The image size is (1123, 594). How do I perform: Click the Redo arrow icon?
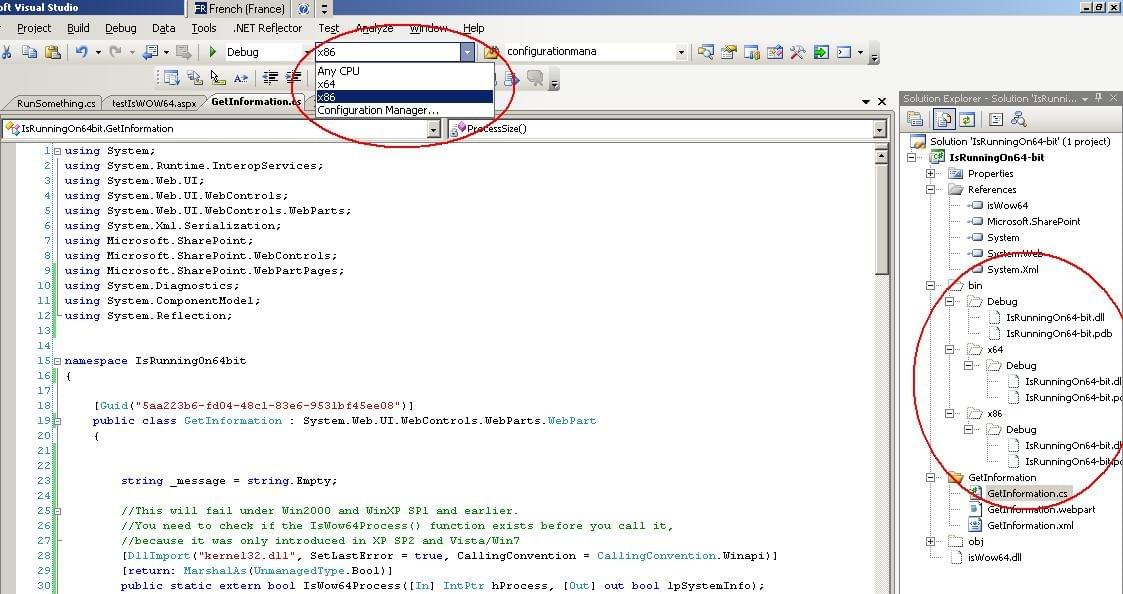pos(115,52)
